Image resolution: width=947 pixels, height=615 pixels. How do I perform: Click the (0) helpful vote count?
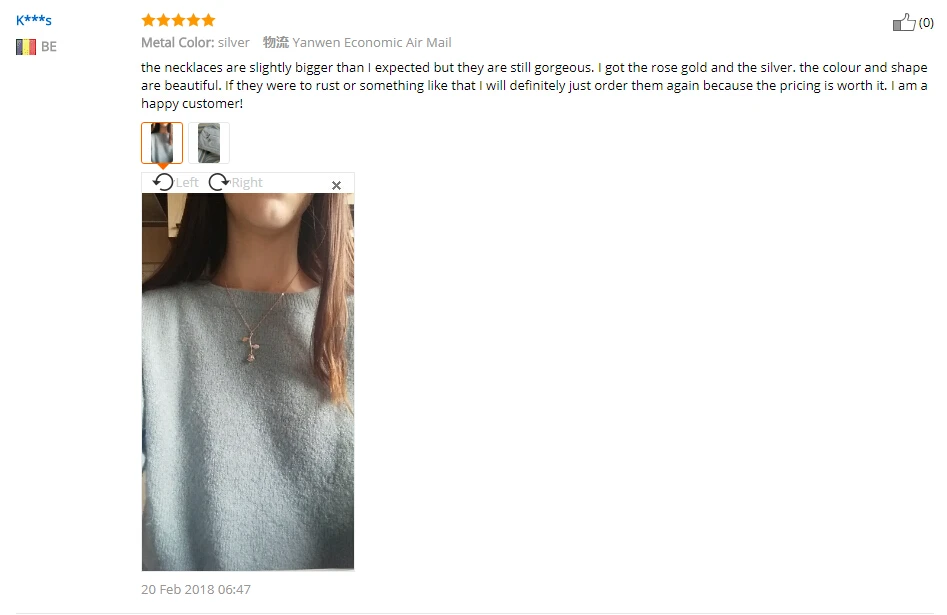tap(926, 23)
